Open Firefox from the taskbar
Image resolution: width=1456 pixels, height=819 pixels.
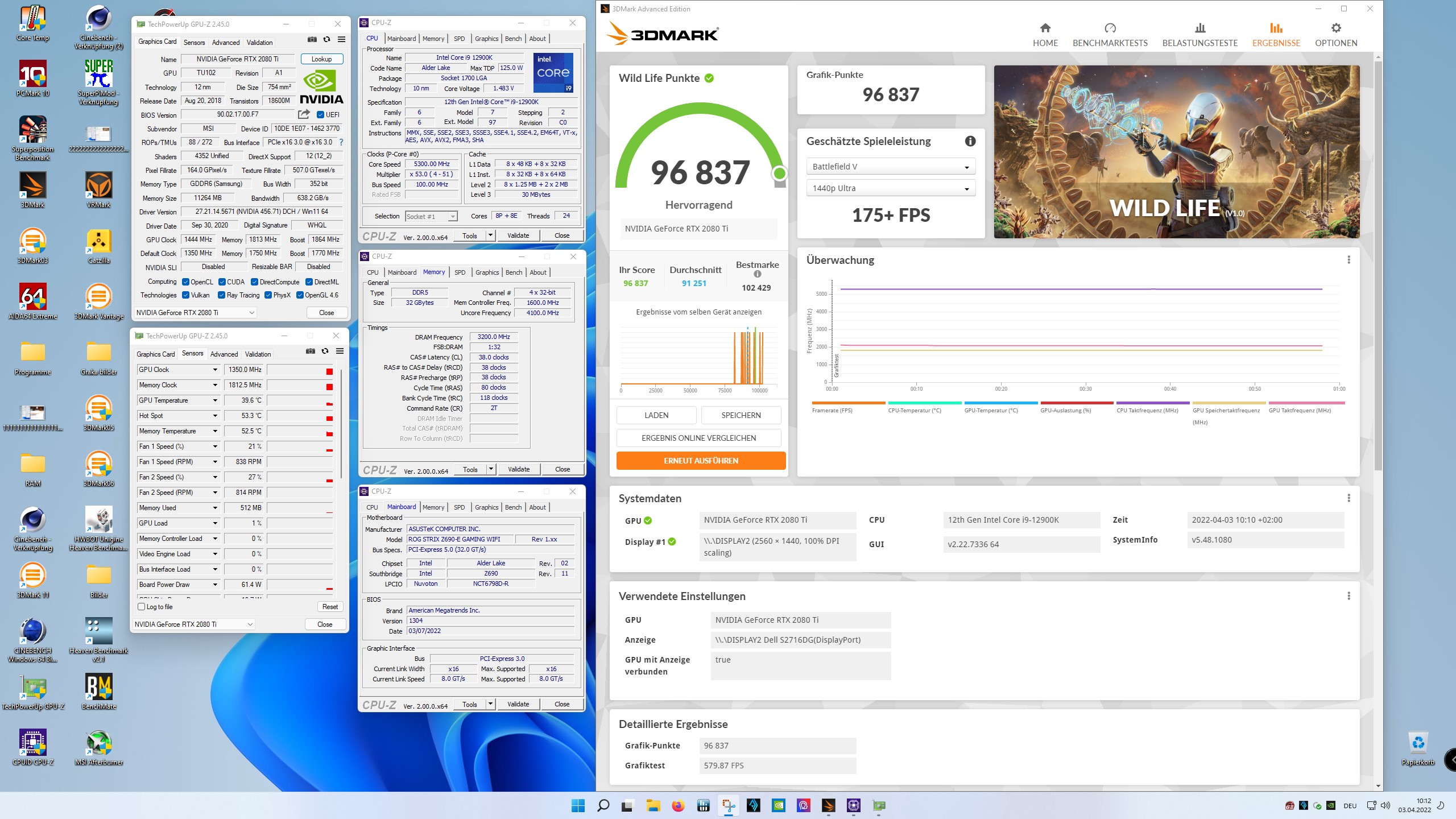pos(678,805)
